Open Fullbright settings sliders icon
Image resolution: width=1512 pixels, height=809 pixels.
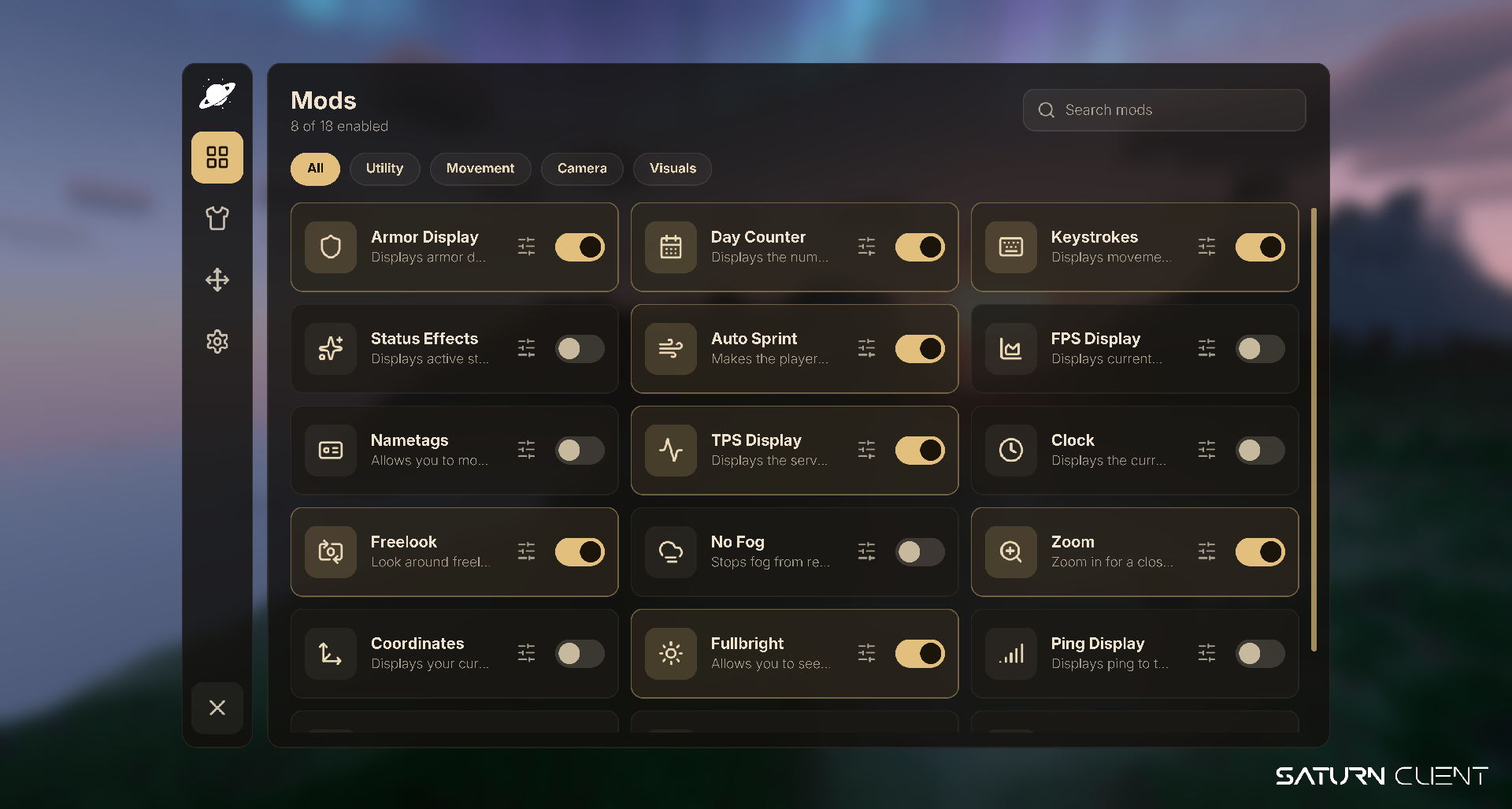click(x=866, y=653)
